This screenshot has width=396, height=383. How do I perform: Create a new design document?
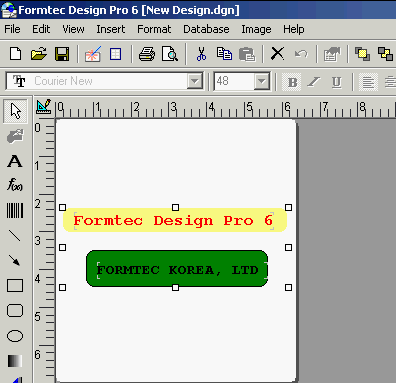point(15,54)
